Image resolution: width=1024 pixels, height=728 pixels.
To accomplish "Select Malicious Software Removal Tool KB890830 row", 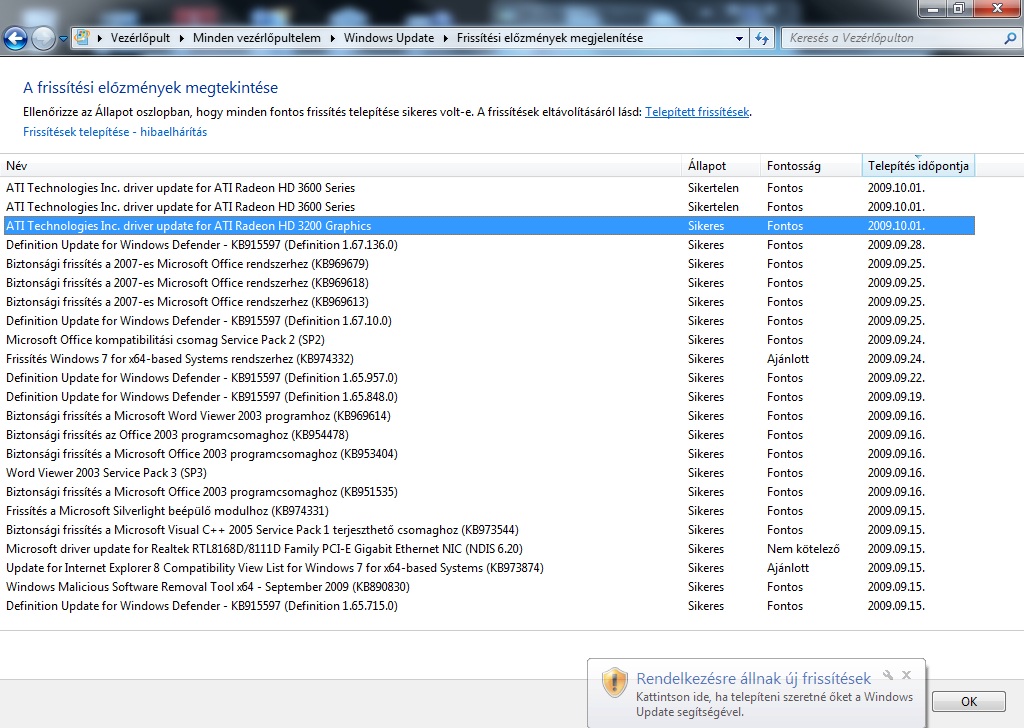I will point(489,586).
